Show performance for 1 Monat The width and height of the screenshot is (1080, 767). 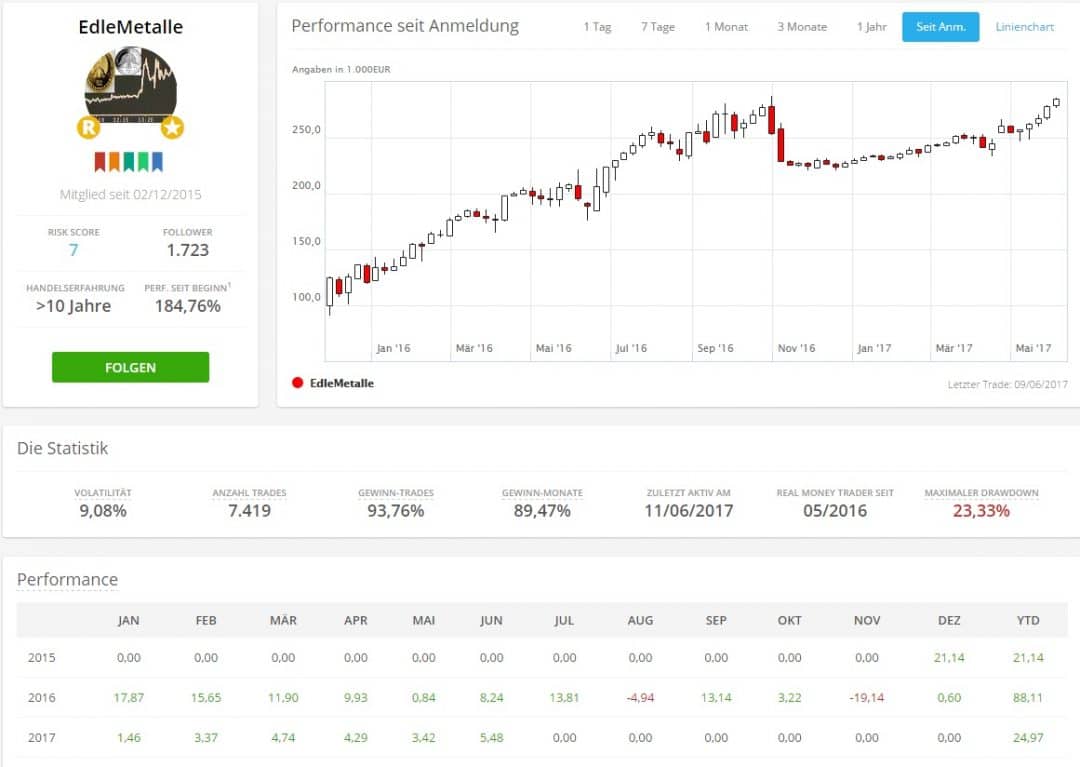click(x=726, y=27)
